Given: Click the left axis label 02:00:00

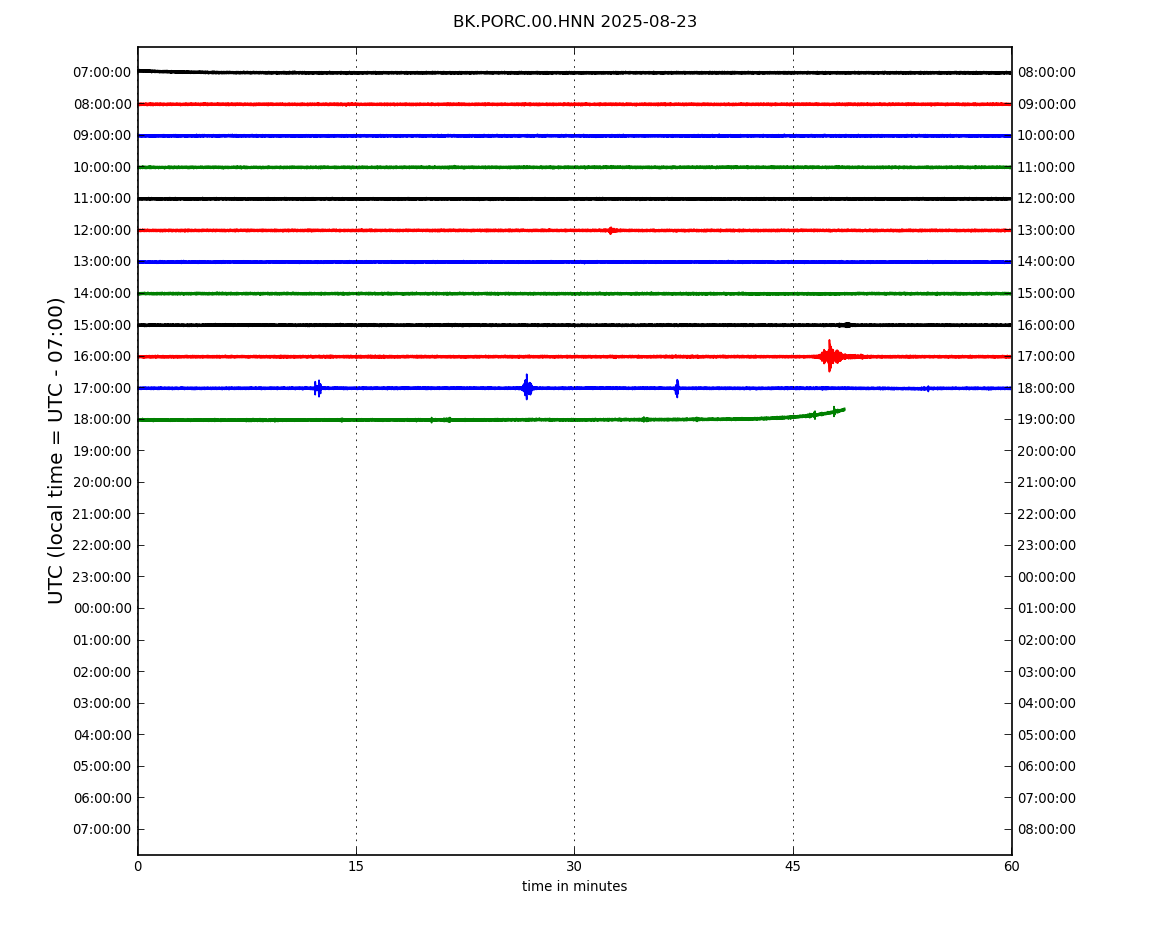Looking at the screenshot, I should coord(102,672).
